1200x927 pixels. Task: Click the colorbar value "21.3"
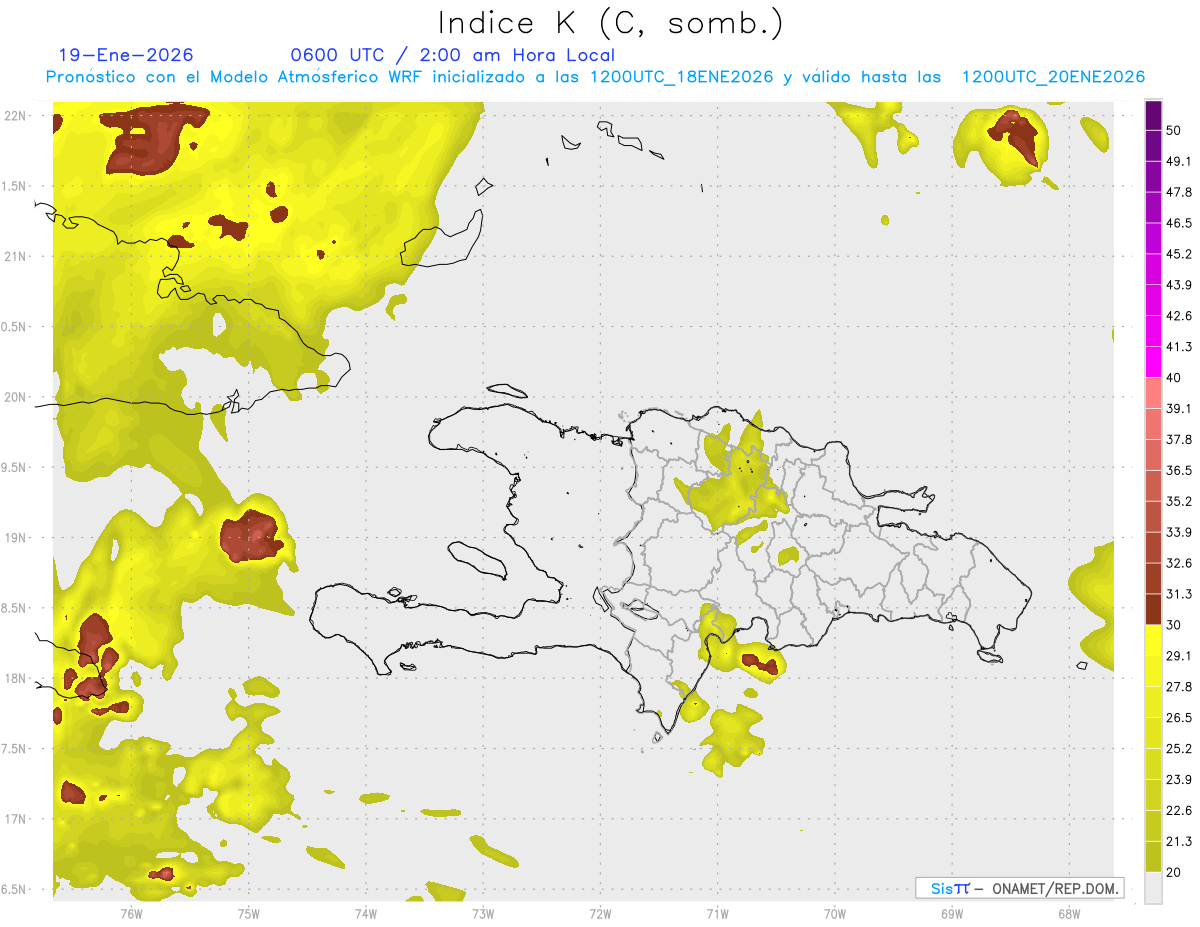click(1180, 841)
